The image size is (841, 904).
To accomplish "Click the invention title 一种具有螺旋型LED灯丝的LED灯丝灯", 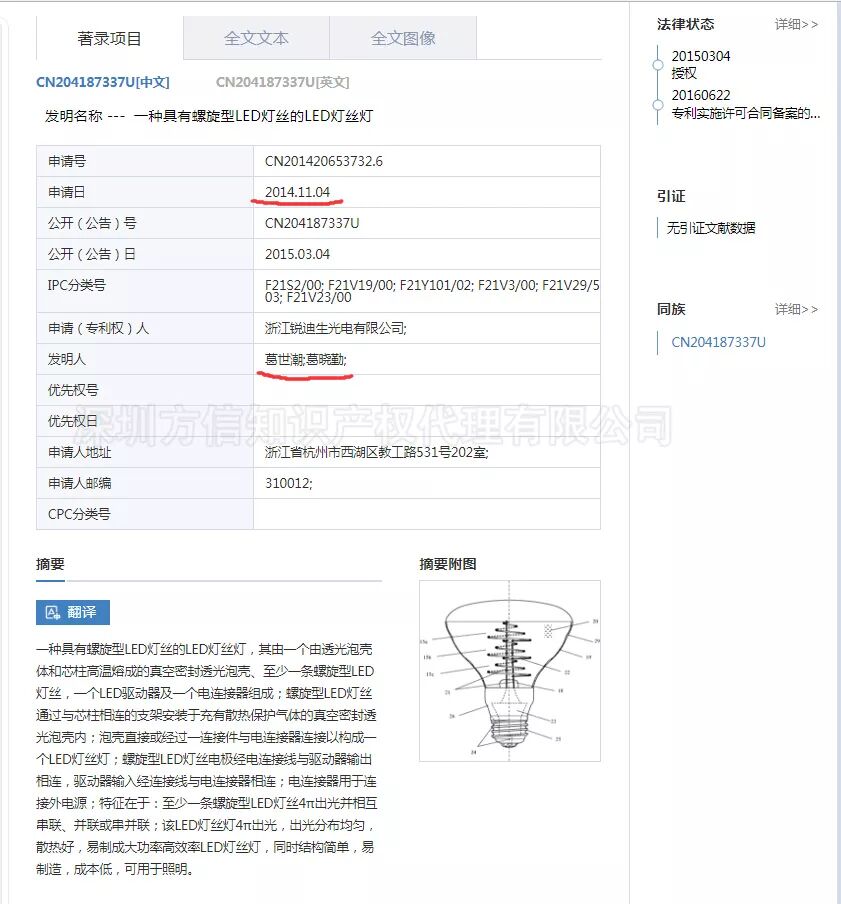I will tap(254, 116).
